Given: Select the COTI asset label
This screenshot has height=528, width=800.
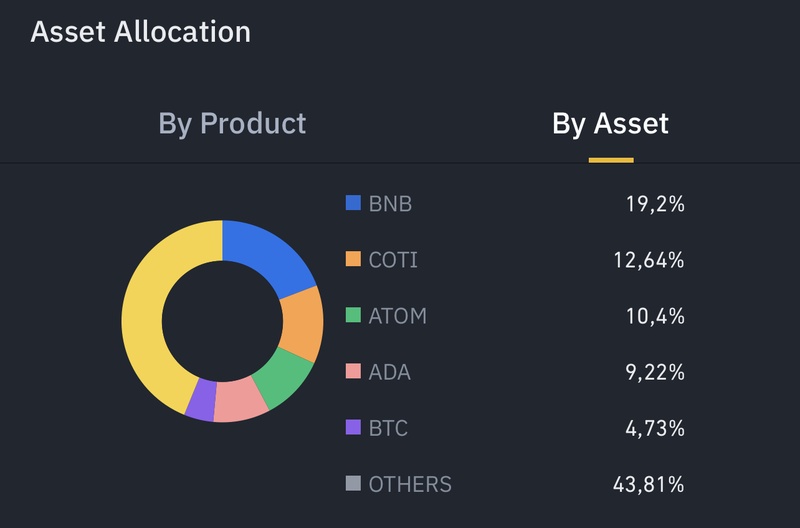Looking at the screenshot, I should (x=393, y=260).
